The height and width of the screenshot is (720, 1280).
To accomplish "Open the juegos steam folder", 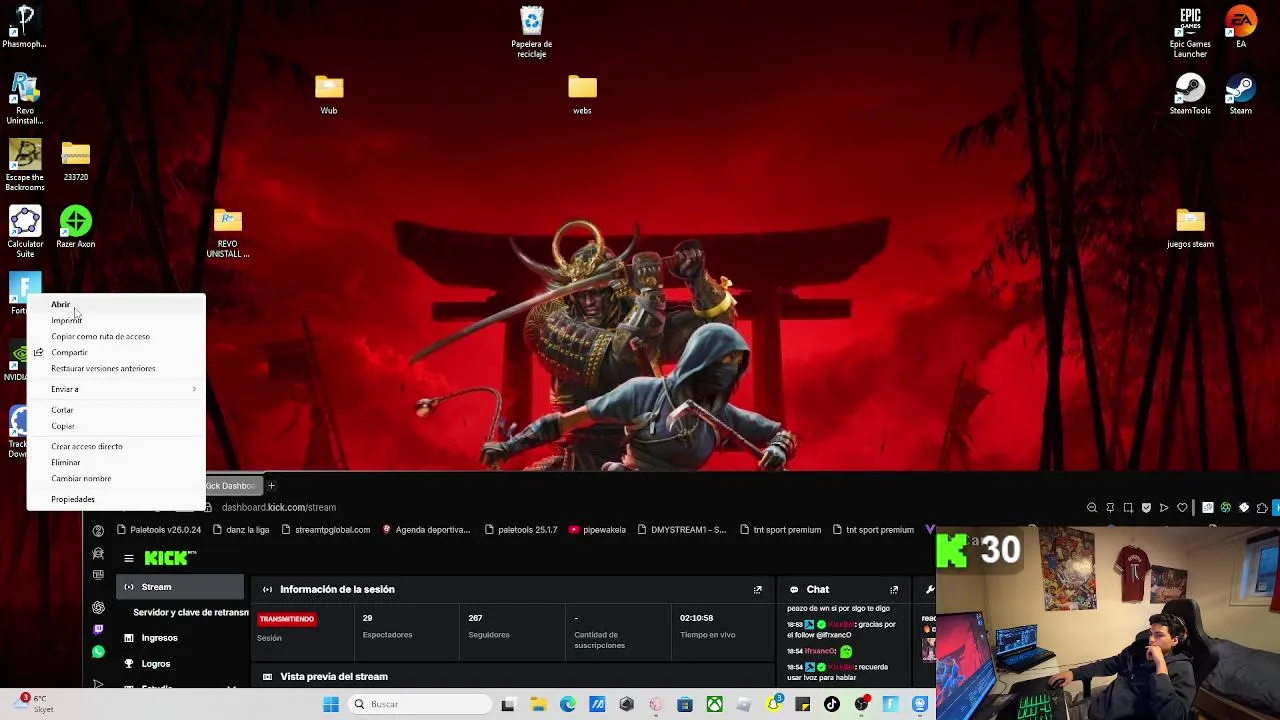I will [1190, 228].
